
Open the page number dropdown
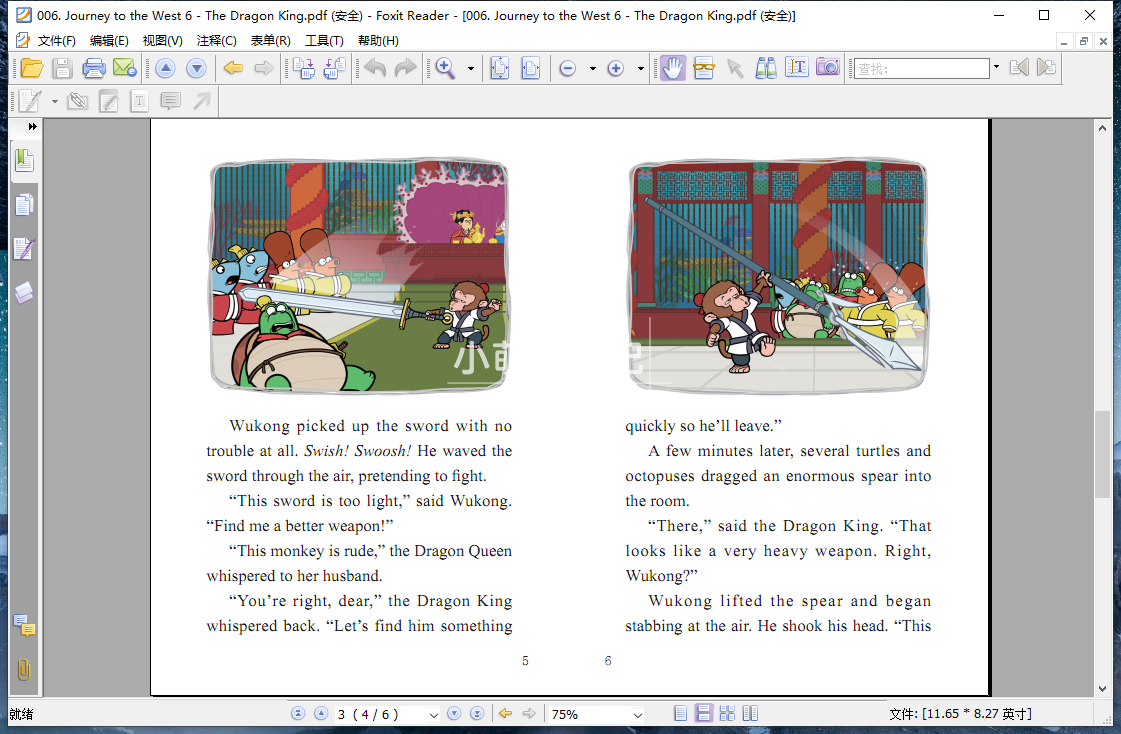pyautogui.click(x=433, y=715)
